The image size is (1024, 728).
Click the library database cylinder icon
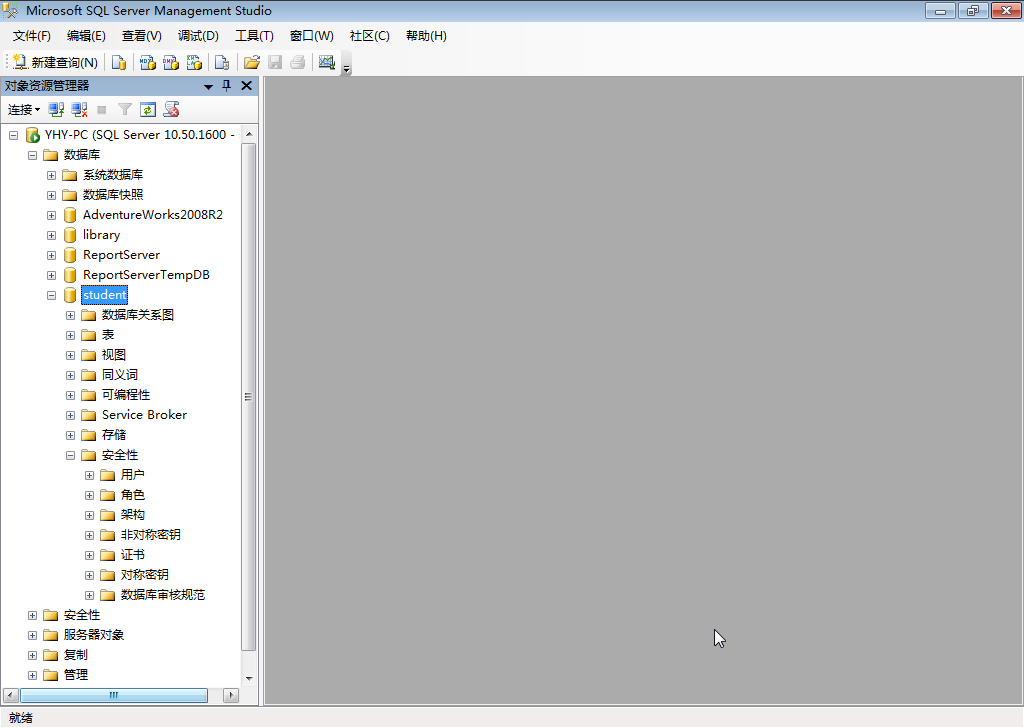pyautogui.click(x=70, y=235)
